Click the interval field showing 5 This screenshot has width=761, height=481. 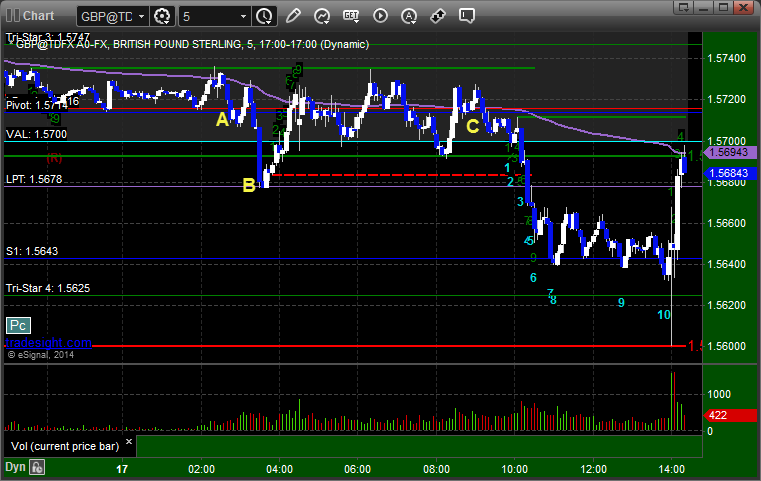click(209, 17)
